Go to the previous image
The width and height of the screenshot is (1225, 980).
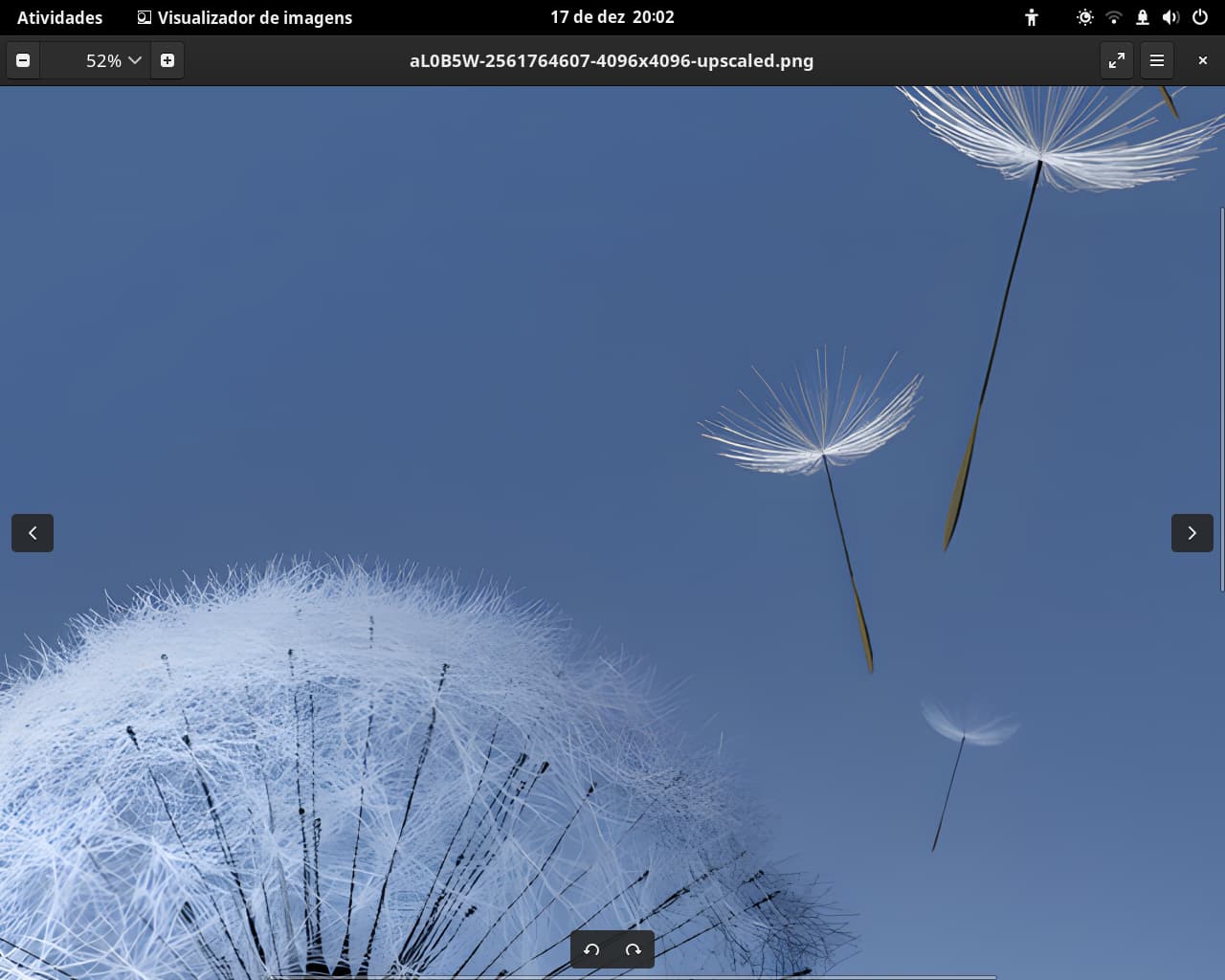(x=33, y=533)
